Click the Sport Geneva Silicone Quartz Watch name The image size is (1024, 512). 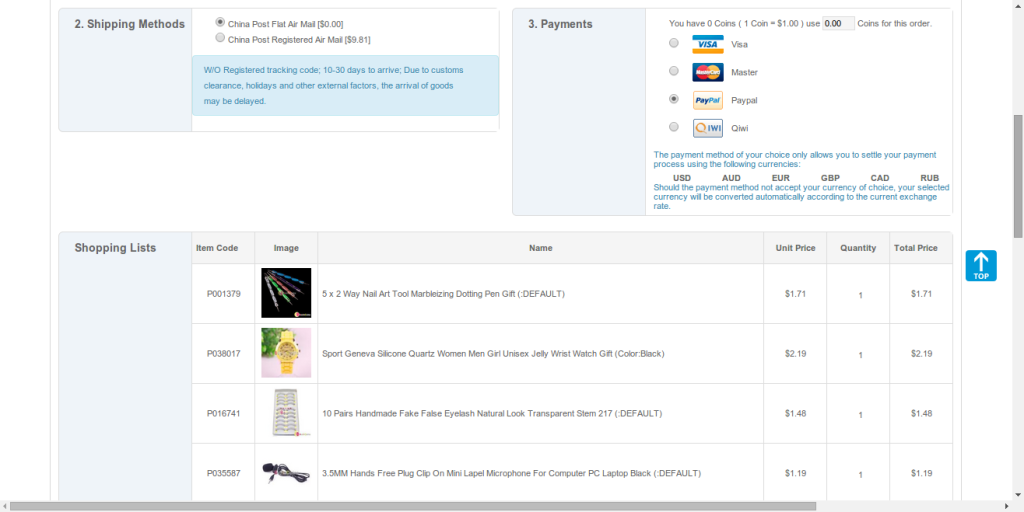[493, 354]
